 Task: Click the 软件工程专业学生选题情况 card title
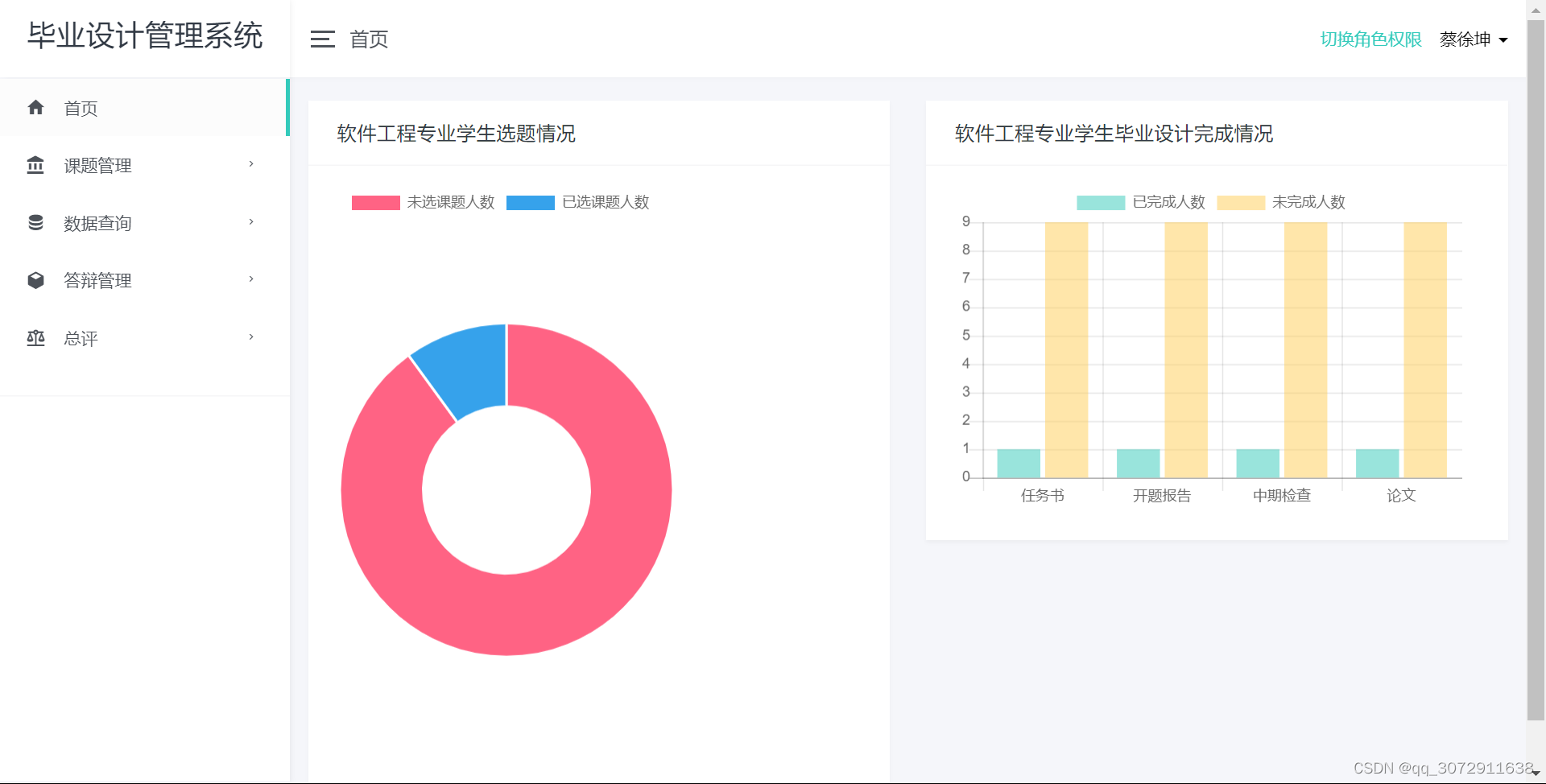457,134
